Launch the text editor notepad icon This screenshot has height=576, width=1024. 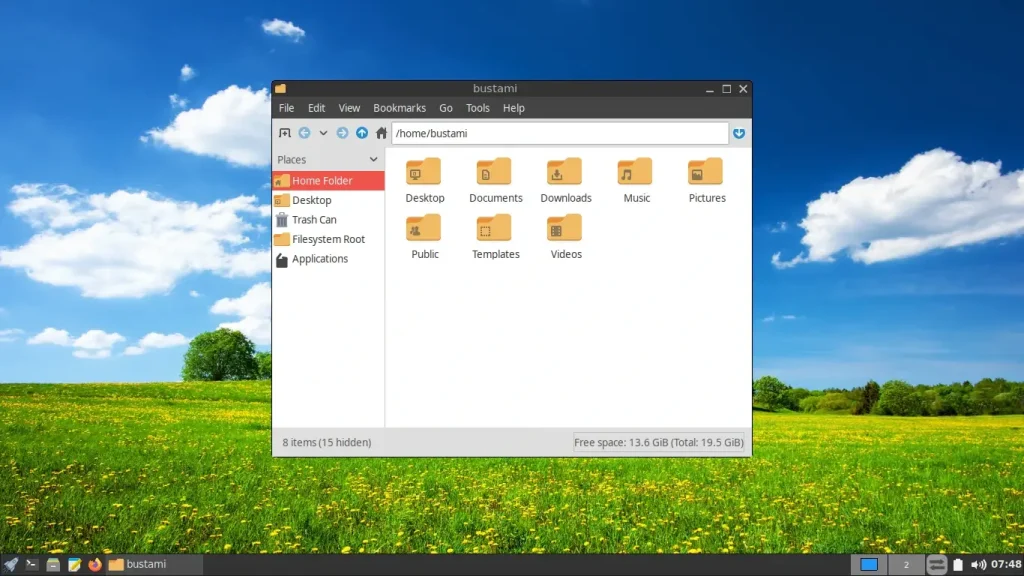(74, 564)
